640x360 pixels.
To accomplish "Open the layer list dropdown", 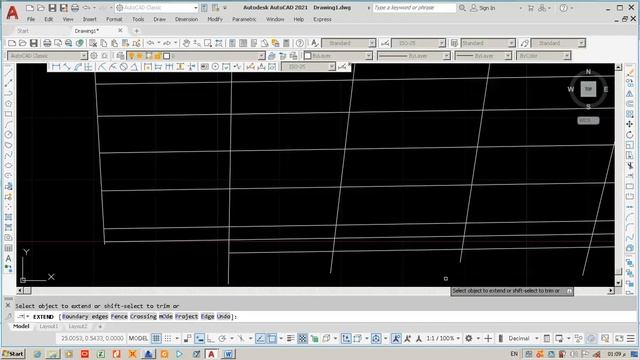I will click(261, 56).
